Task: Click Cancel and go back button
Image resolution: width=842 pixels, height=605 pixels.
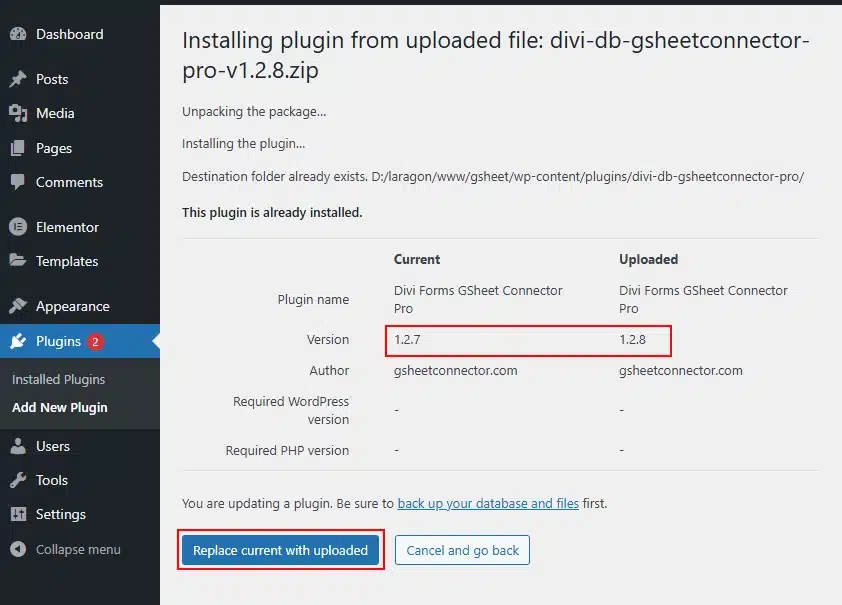Action: 462,550
